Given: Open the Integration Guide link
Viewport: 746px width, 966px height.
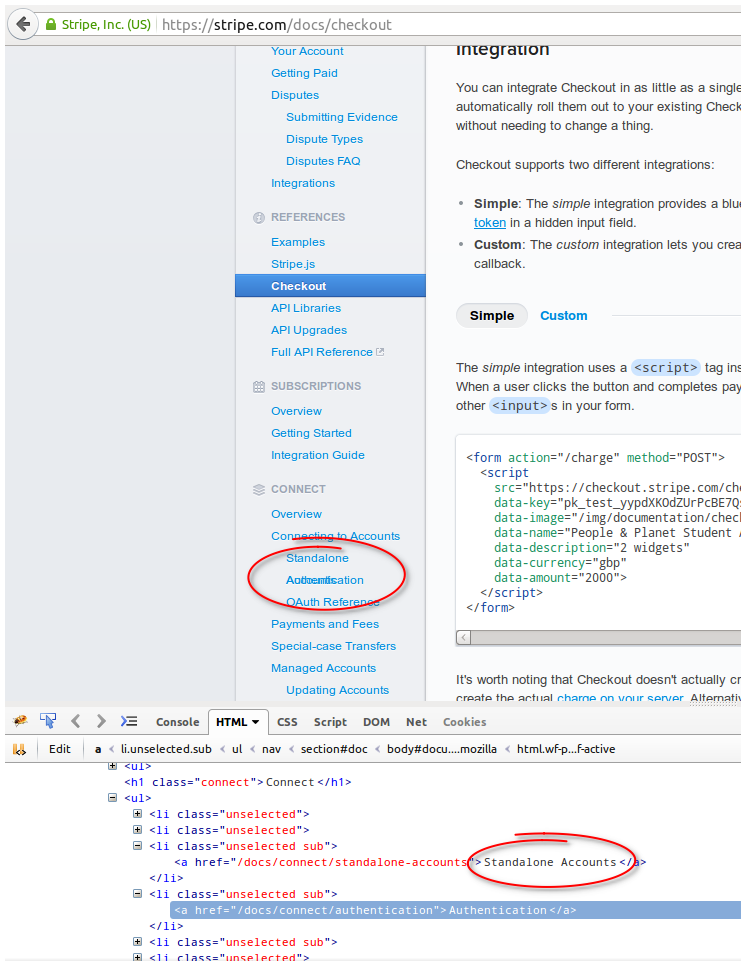Looking at the screenshot, I should tap(318, 455).
